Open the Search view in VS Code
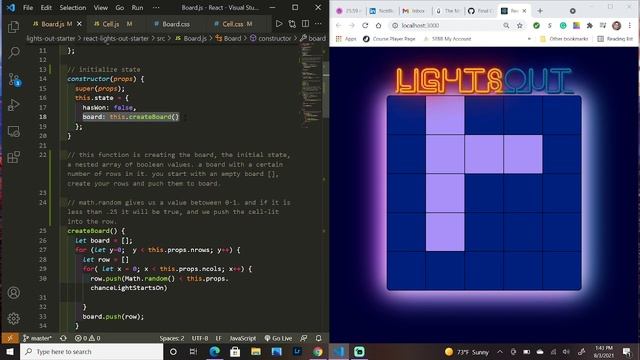 pyautogui.click(x=13, y=52)
